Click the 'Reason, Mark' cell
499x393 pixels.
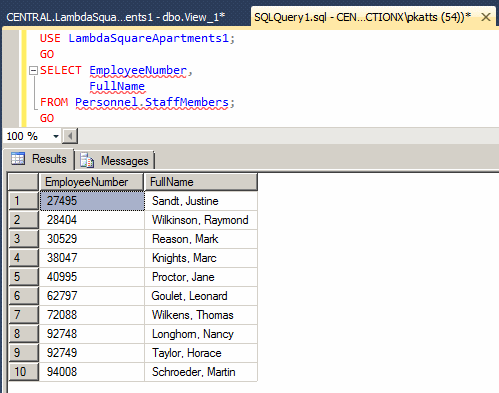tap(201, 239)
